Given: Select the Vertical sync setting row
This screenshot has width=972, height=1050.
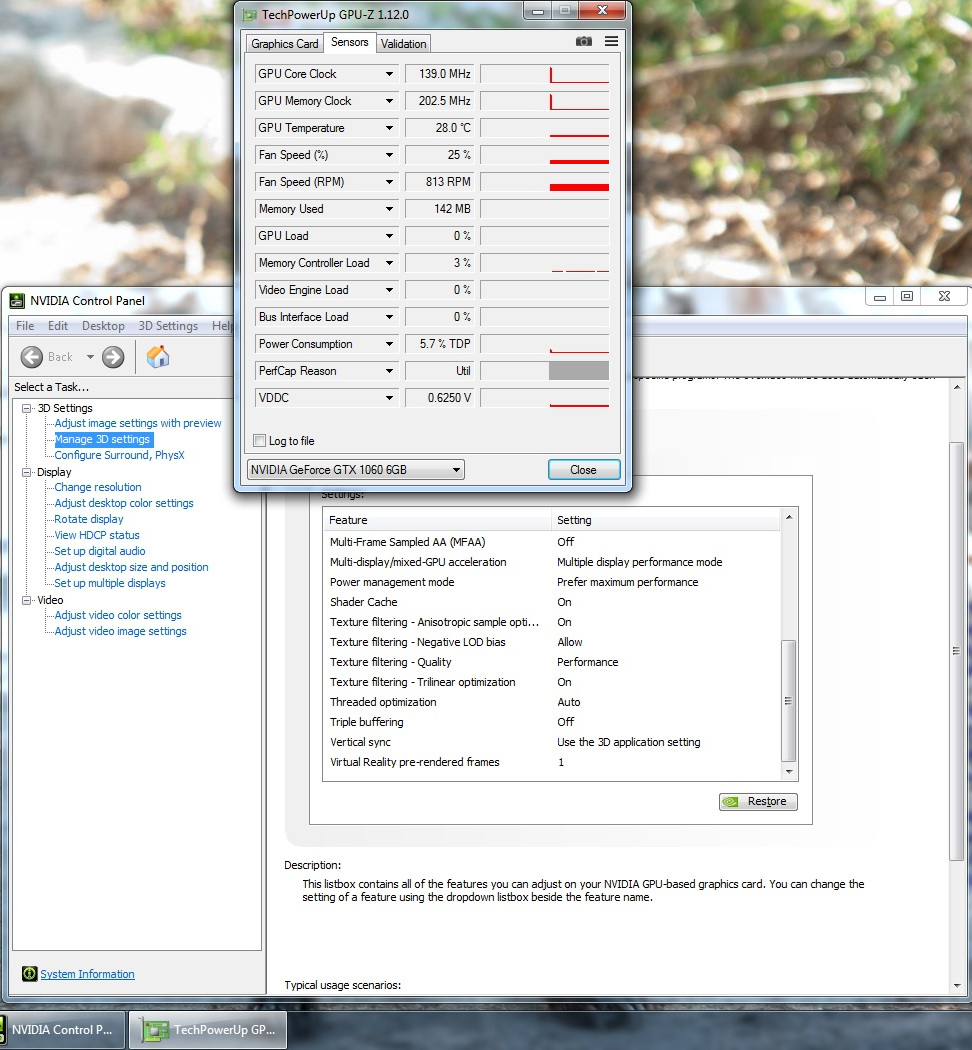Looking at the screenshot, I should click(552, 742).
